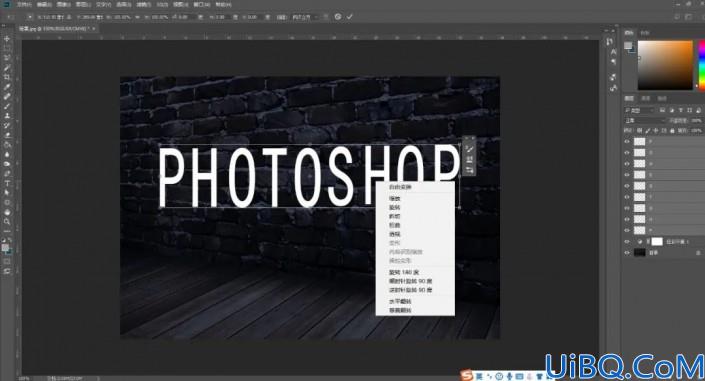Image resolution: width=705 pixels, height=381 pixels.
Task: Select the Clone Stamp tool
Action: (x=7, y=116)
